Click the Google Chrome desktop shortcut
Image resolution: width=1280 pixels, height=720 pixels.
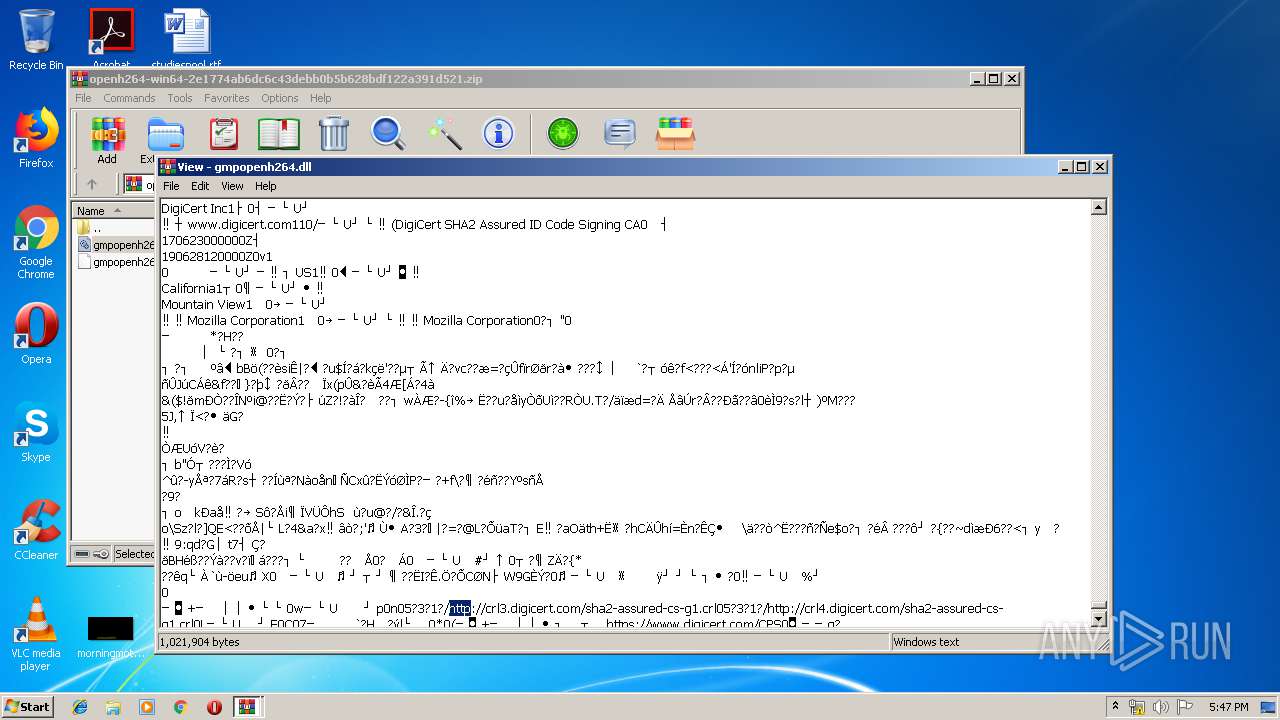tap(36, 243)
